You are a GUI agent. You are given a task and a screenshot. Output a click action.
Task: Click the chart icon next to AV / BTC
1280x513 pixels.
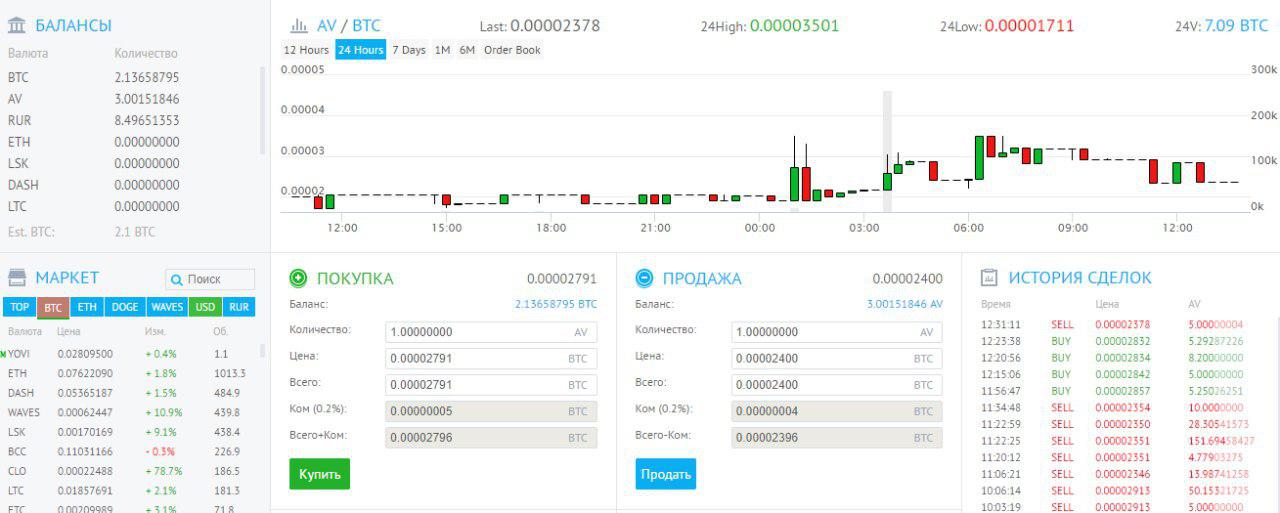pyautogui.click(x=298, y=26)
